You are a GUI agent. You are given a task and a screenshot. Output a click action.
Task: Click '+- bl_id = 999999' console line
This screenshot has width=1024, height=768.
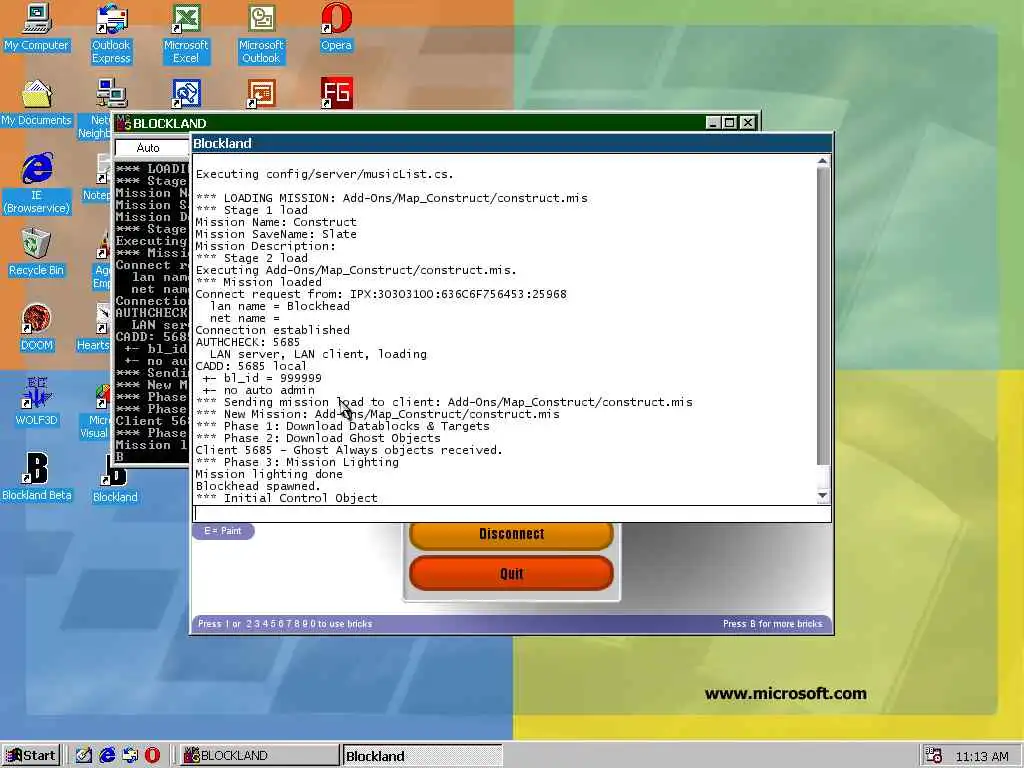tap(262, 377)
